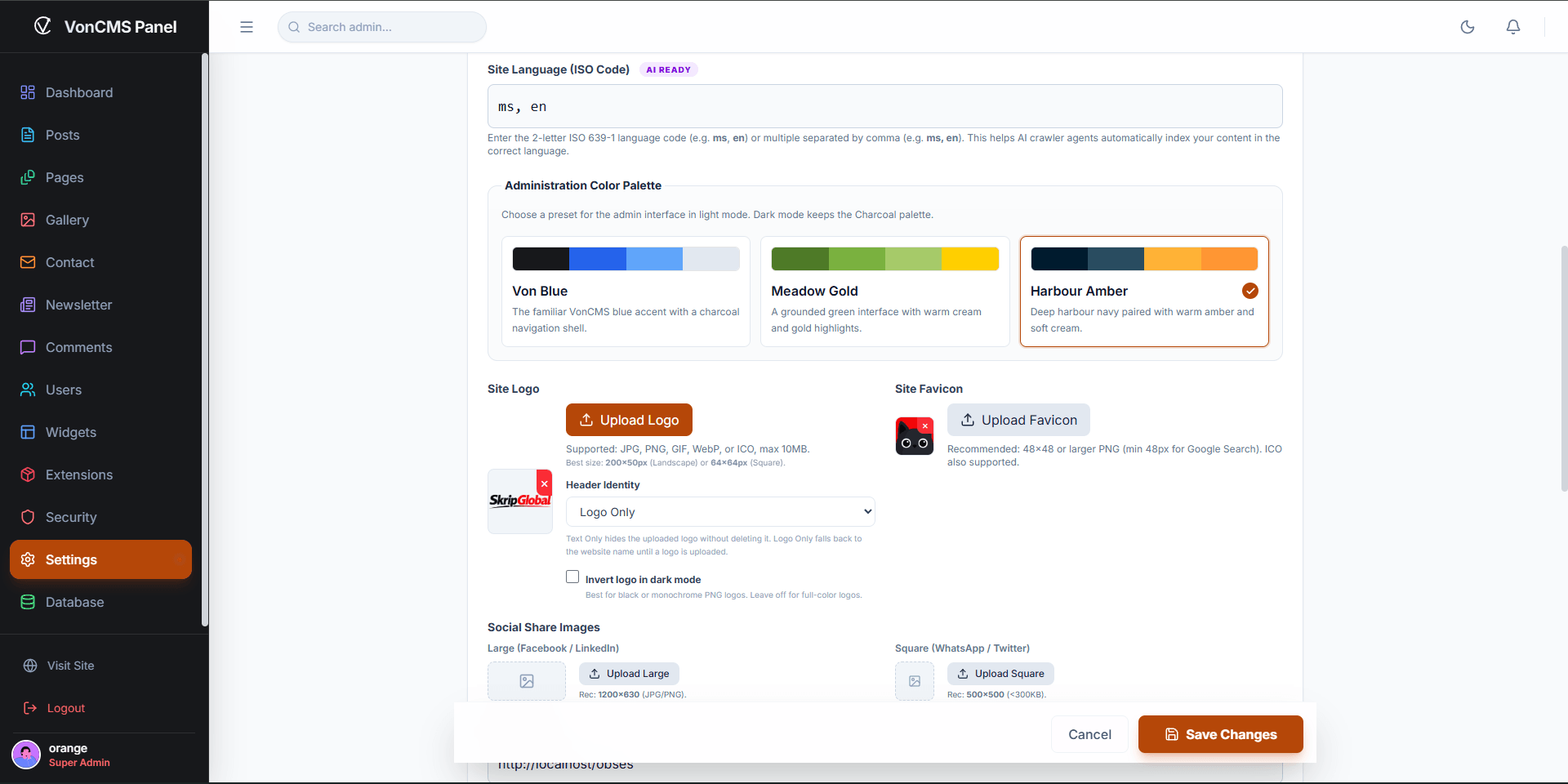
Task: Open the Header Identity dropdown
Action: (720, 512)
